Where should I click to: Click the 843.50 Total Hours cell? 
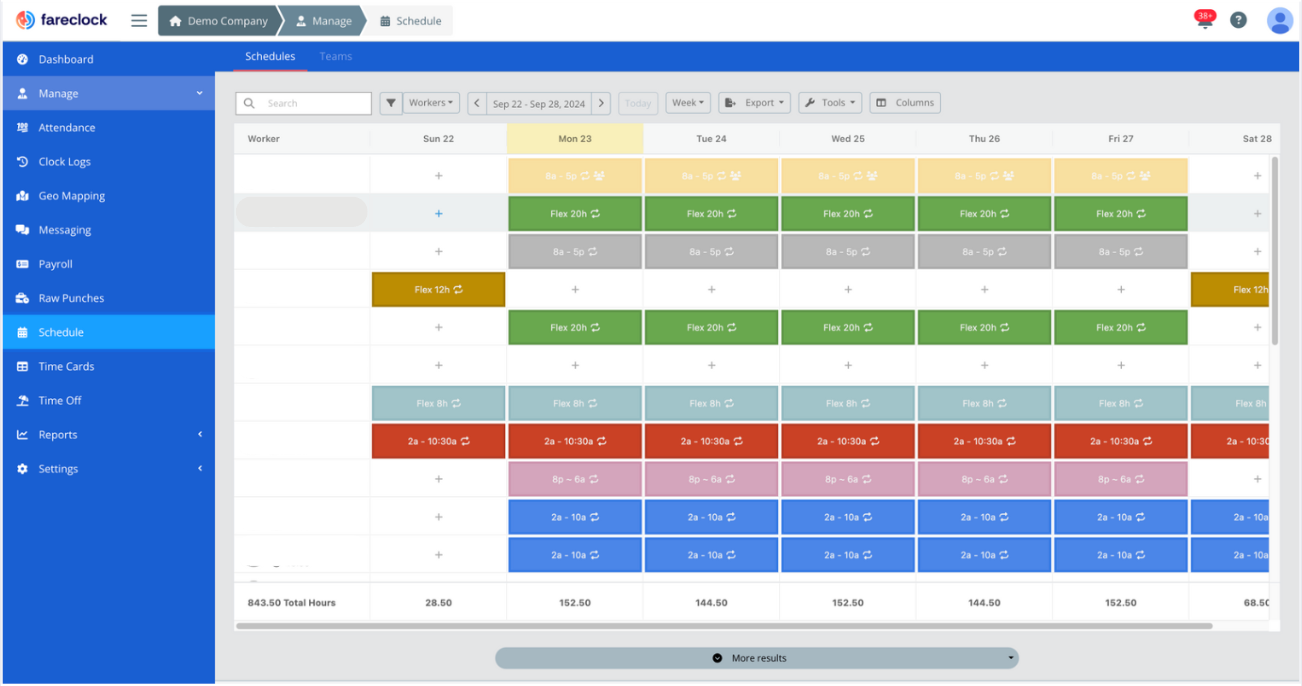[302, 603]
